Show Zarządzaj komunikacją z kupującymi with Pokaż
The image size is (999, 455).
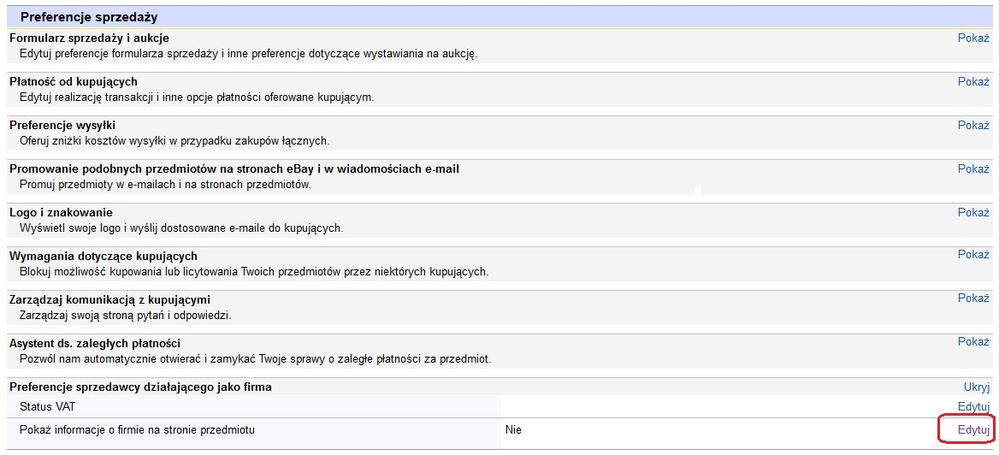(x=972, y=298)
